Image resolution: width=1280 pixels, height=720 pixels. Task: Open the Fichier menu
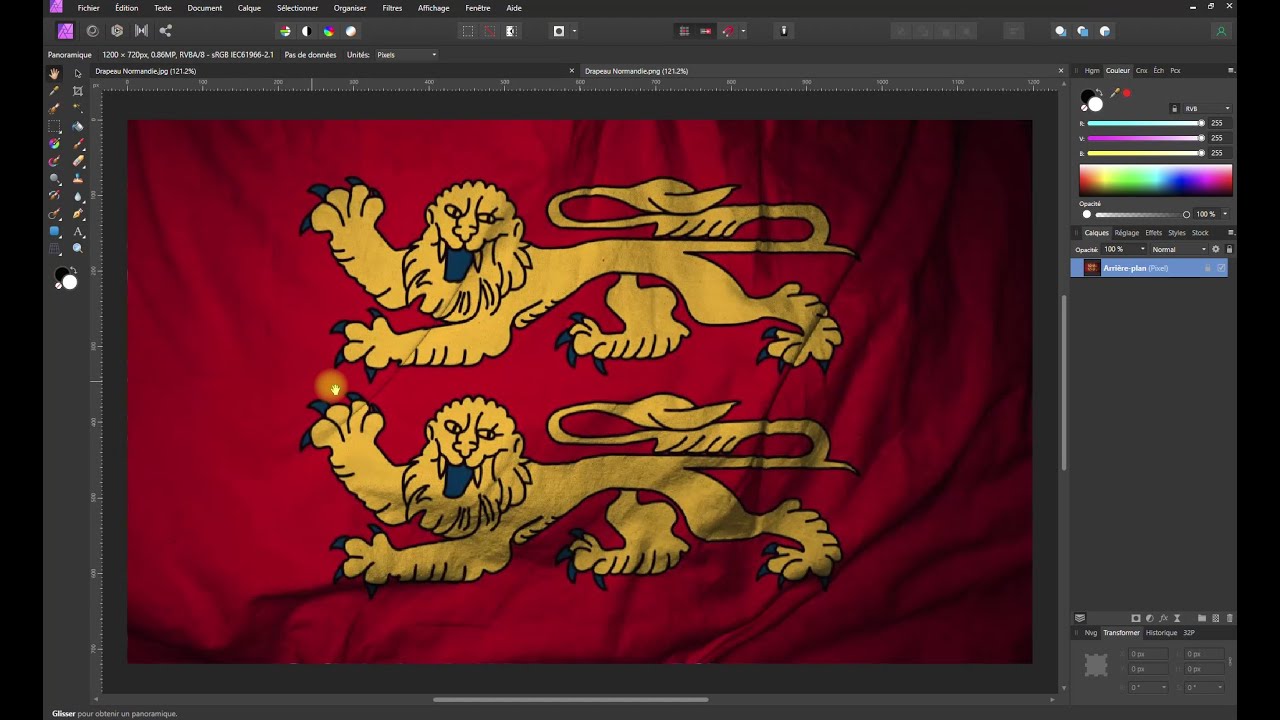tap(89, 8)
